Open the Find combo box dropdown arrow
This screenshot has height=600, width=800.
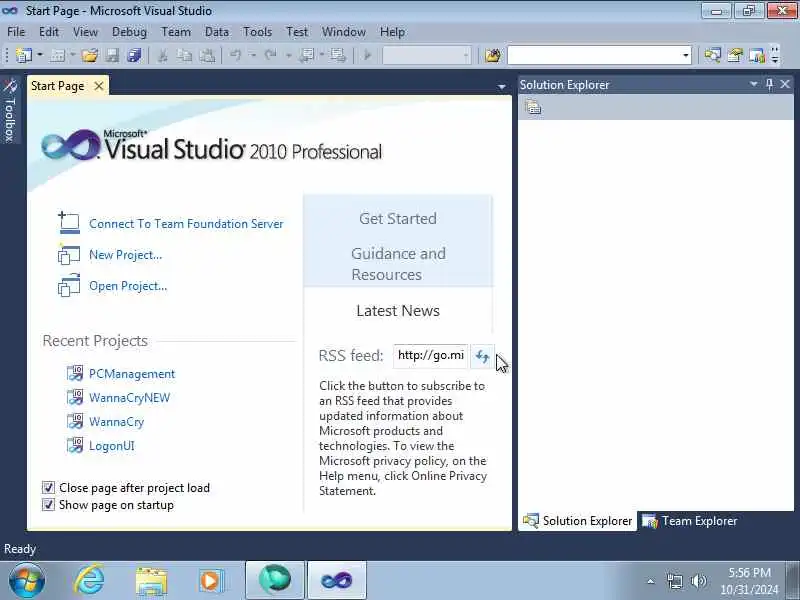(686, 55)
